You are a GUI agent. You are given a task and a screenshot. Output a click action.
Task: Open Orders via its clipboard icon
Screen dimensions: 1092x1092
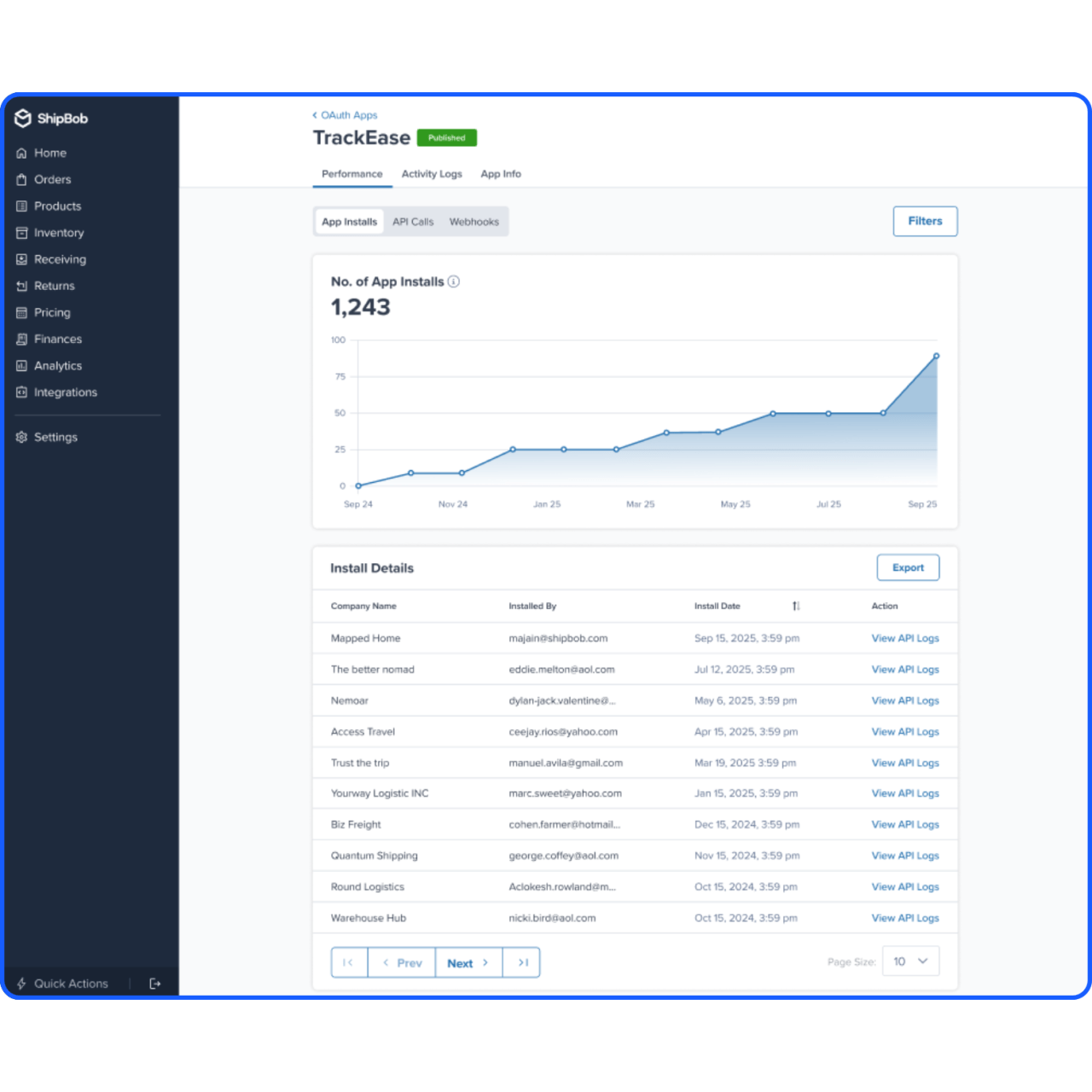22,180
